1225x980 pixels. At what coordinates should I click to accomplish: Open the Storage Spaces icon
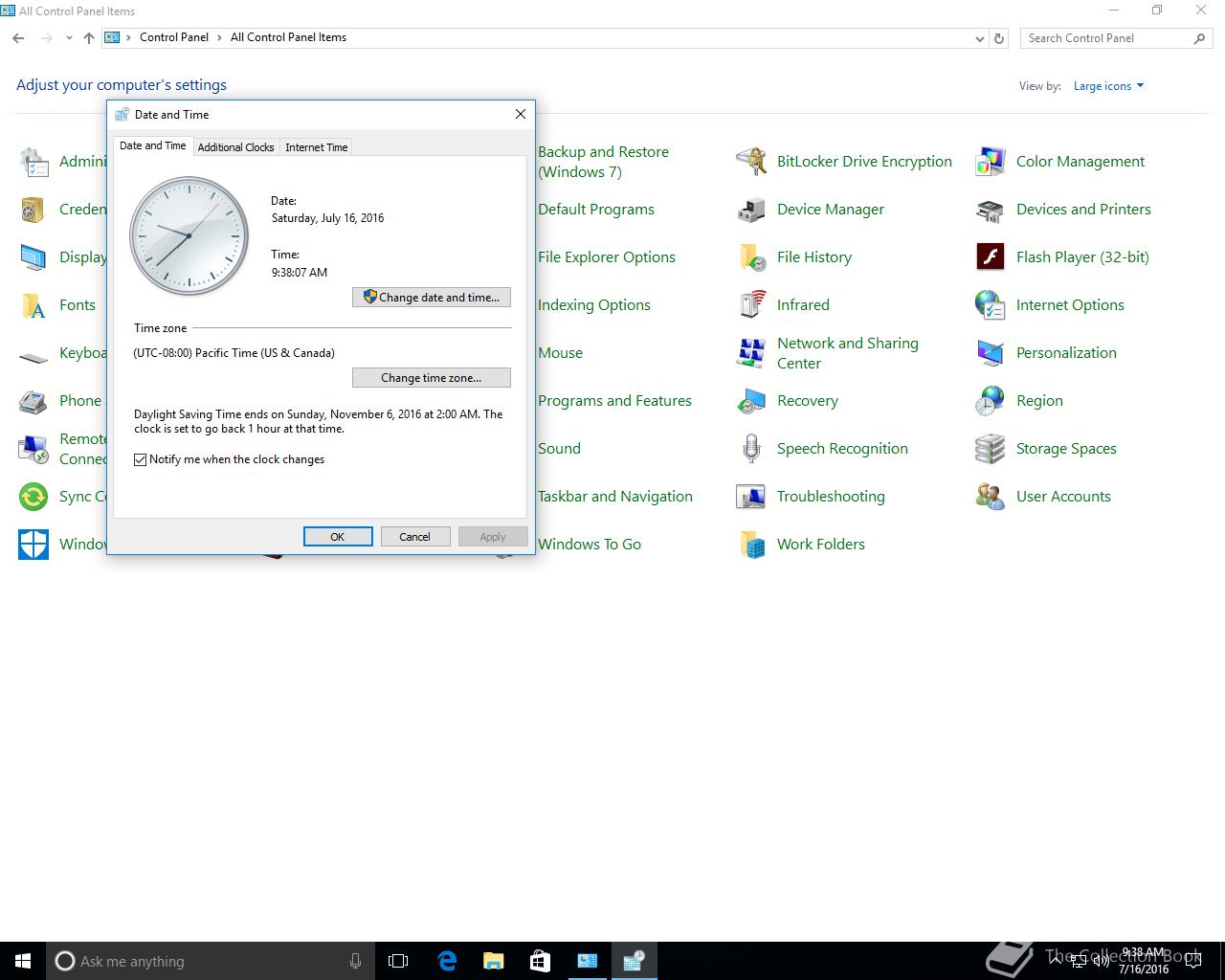pyautogui.click(x=991, y=449)
